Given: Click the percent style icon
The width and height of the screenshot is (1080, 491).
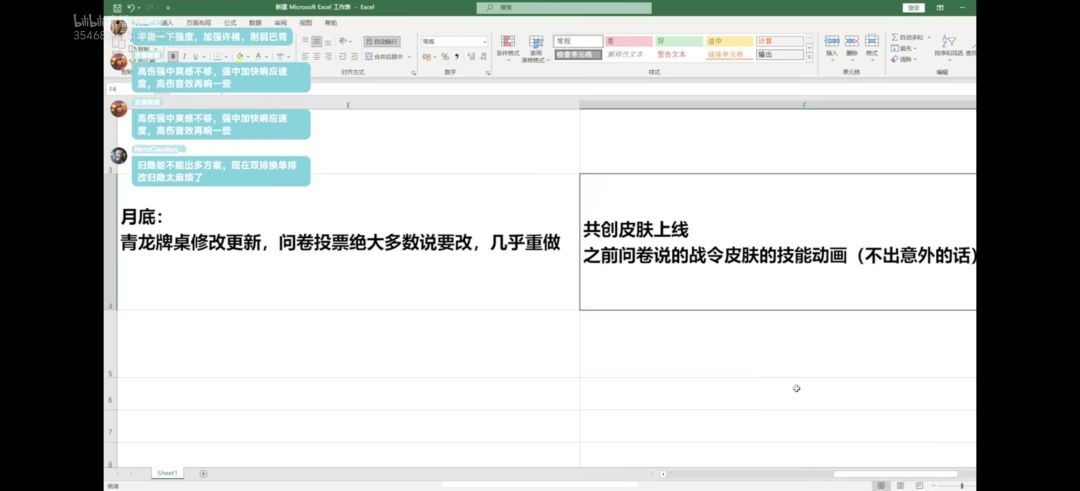Looking at the screenshot, I should [446, 56].
